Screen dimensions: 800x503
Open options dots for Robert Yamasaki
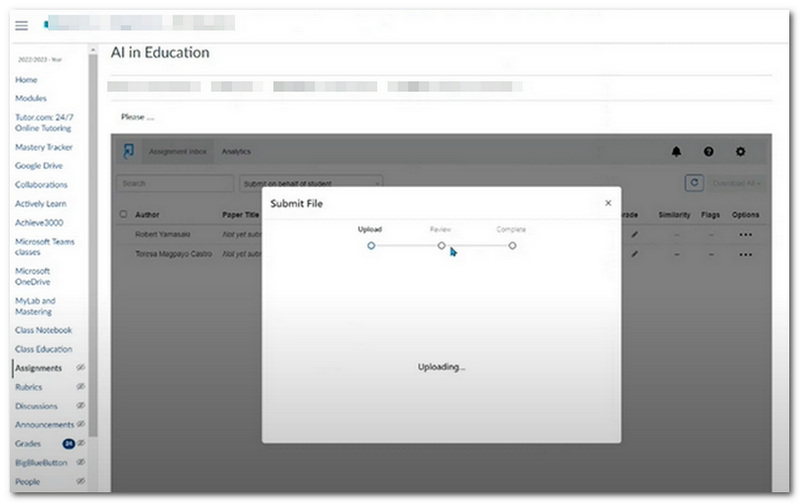pos(745,234)
